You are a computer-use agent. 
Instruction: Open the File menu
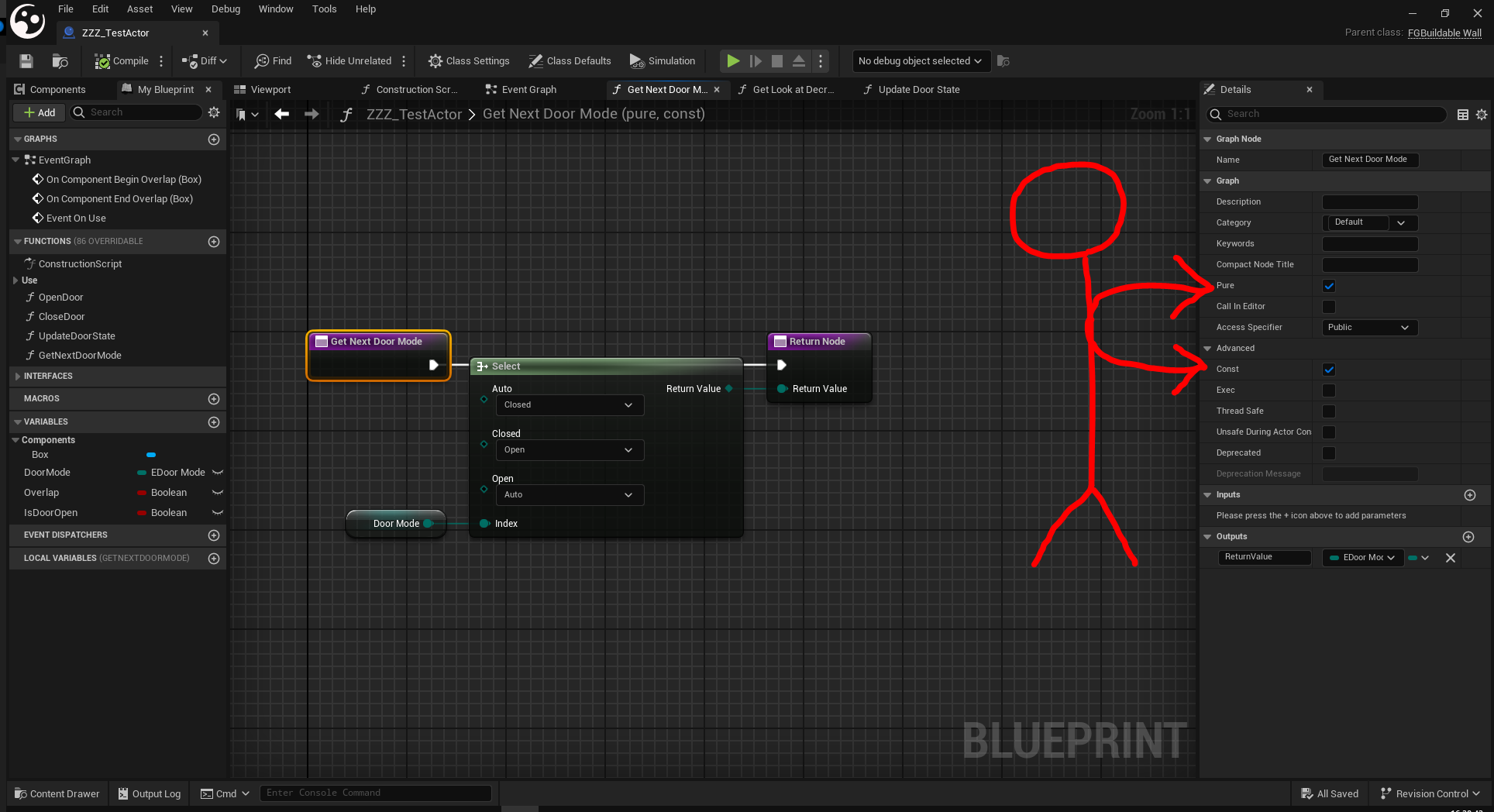coord(66,9)
